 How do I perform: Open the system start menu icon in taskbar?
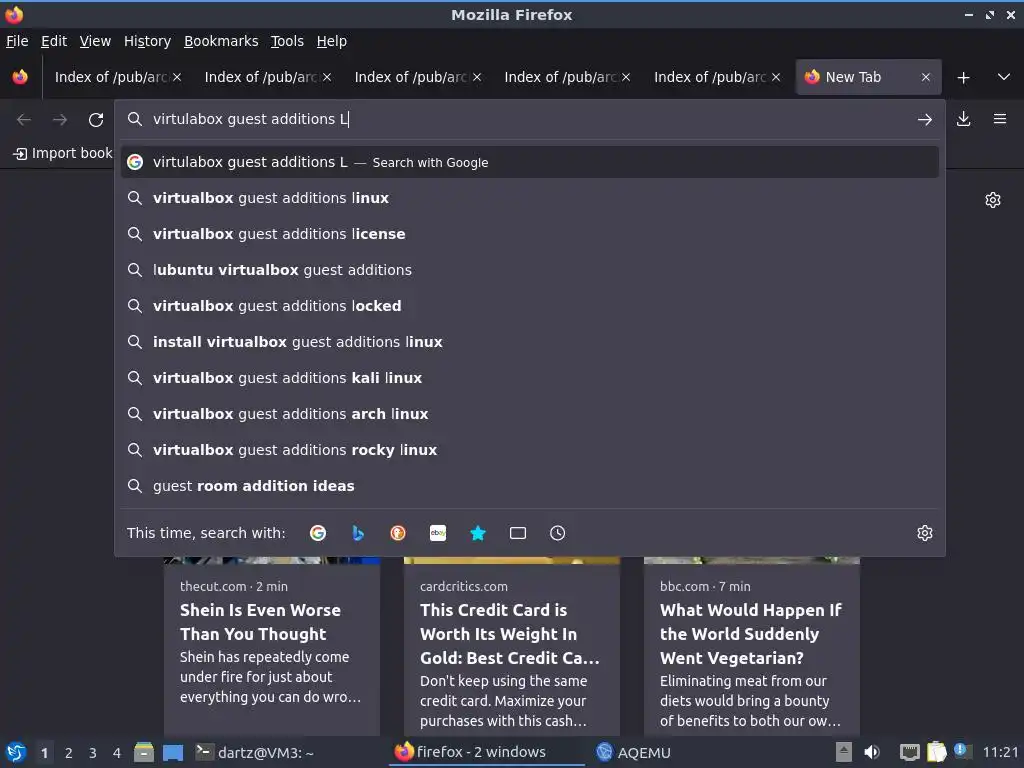point(16,752)
